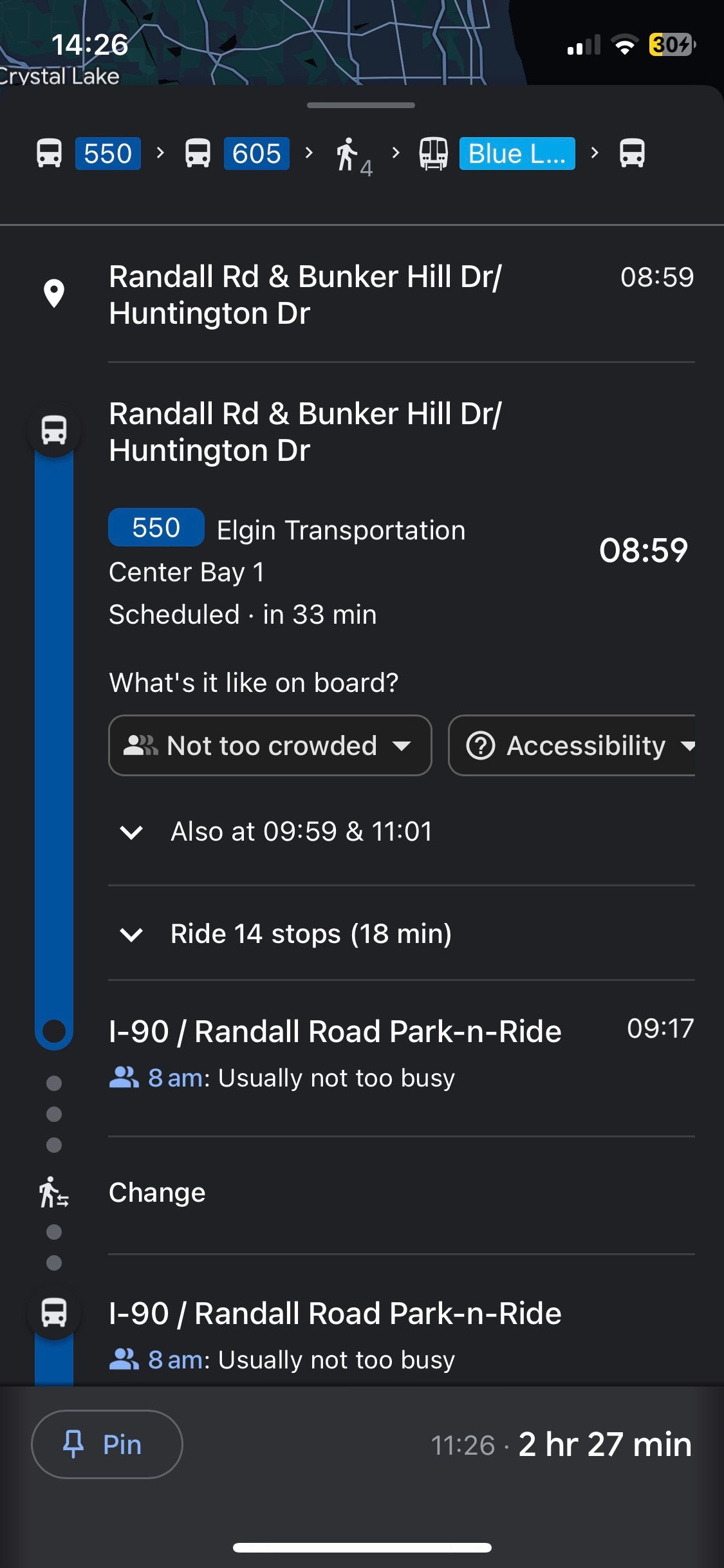The image size is (724, 1568).
Task: Tap the 8 am Usually not too busy link
Action: (x=283, y=1078)
